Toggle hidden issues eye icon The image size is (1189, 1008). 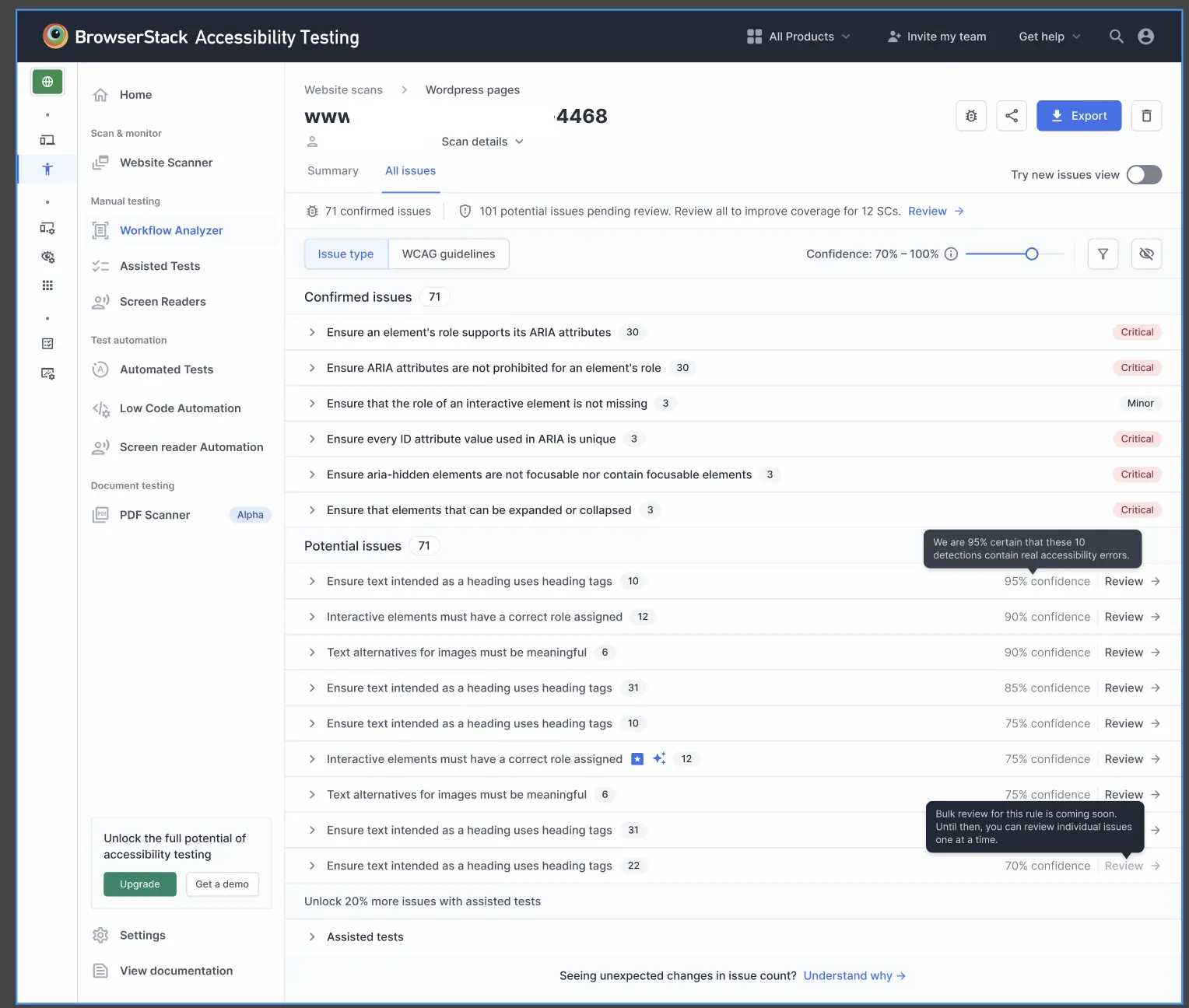[x=1146, y=254]
